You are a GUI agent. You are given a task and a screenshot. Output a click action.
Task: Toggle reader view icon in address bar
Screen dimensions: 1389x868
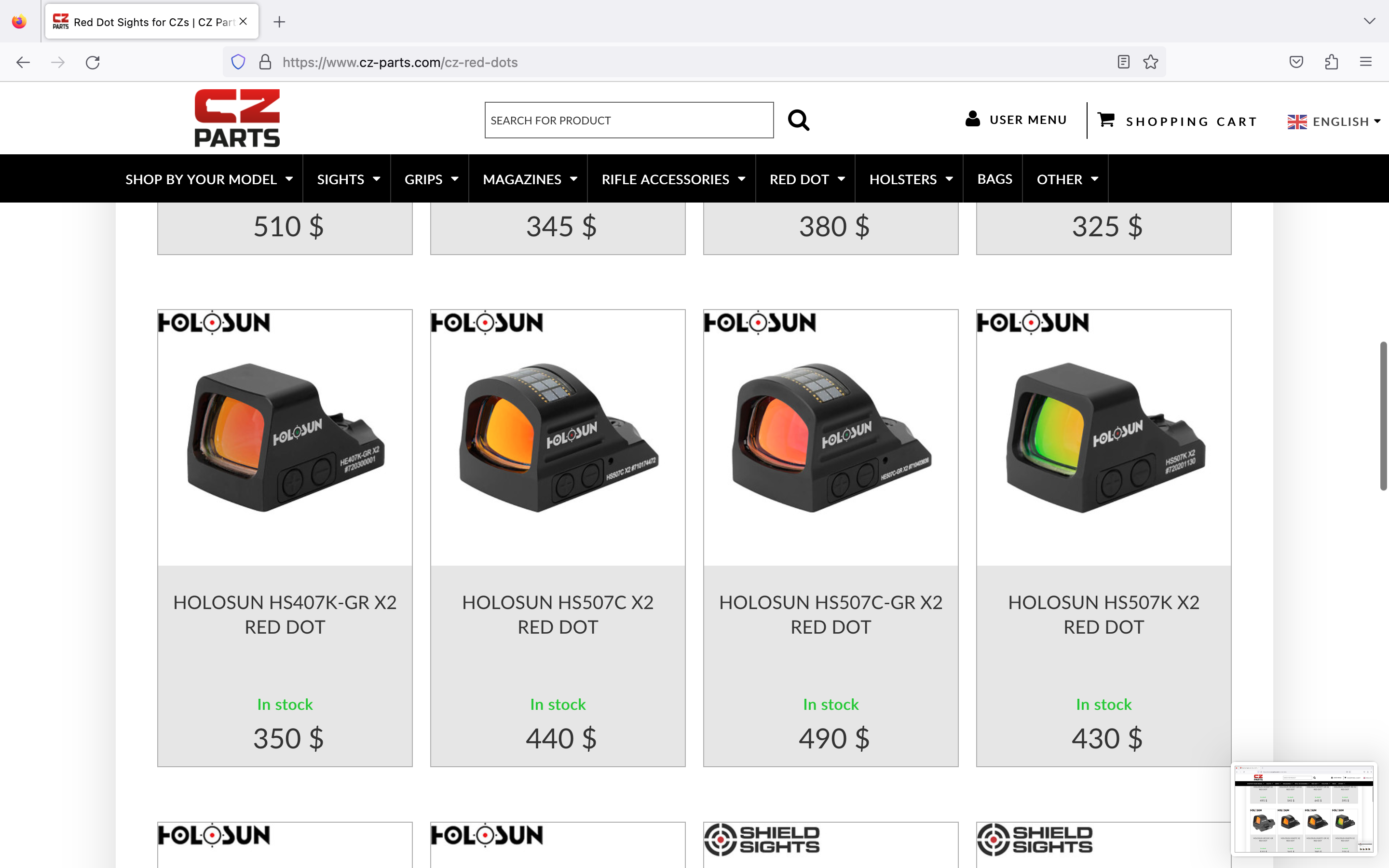[1123, 62]
